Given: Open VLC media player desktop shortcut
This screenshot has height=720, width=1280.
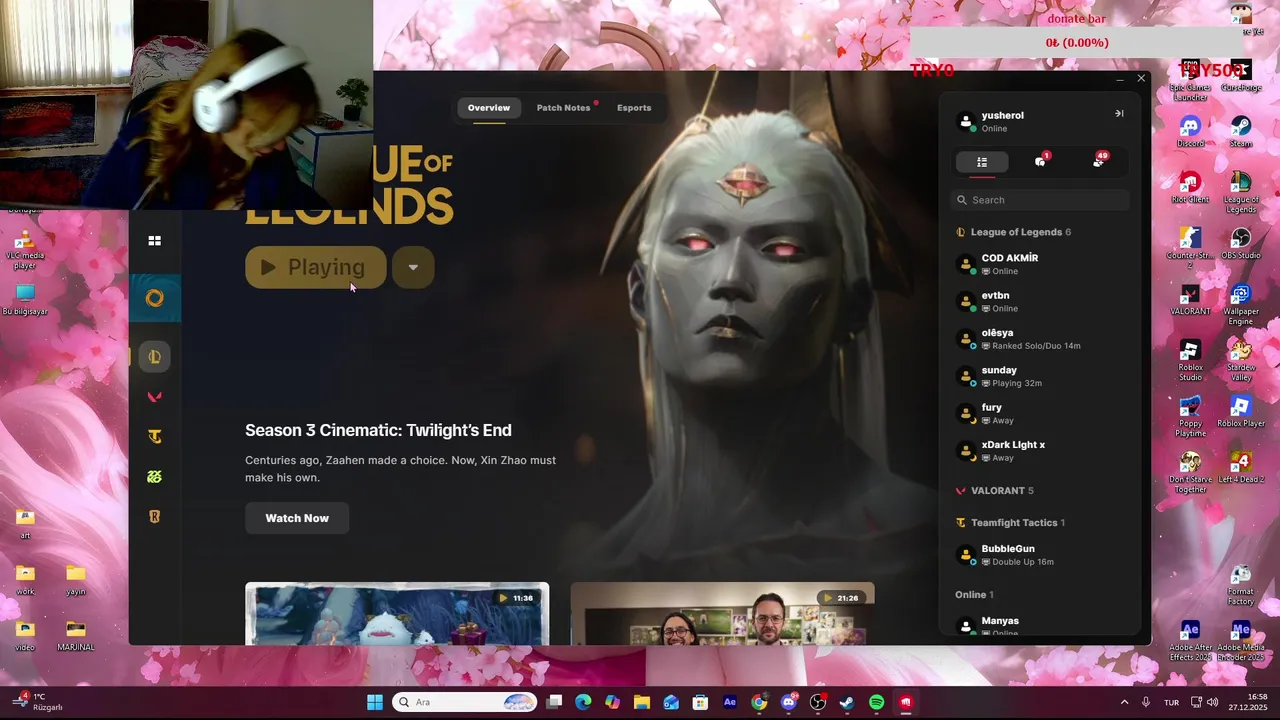Looking at the screenshot, I should [x=25, y=250].
